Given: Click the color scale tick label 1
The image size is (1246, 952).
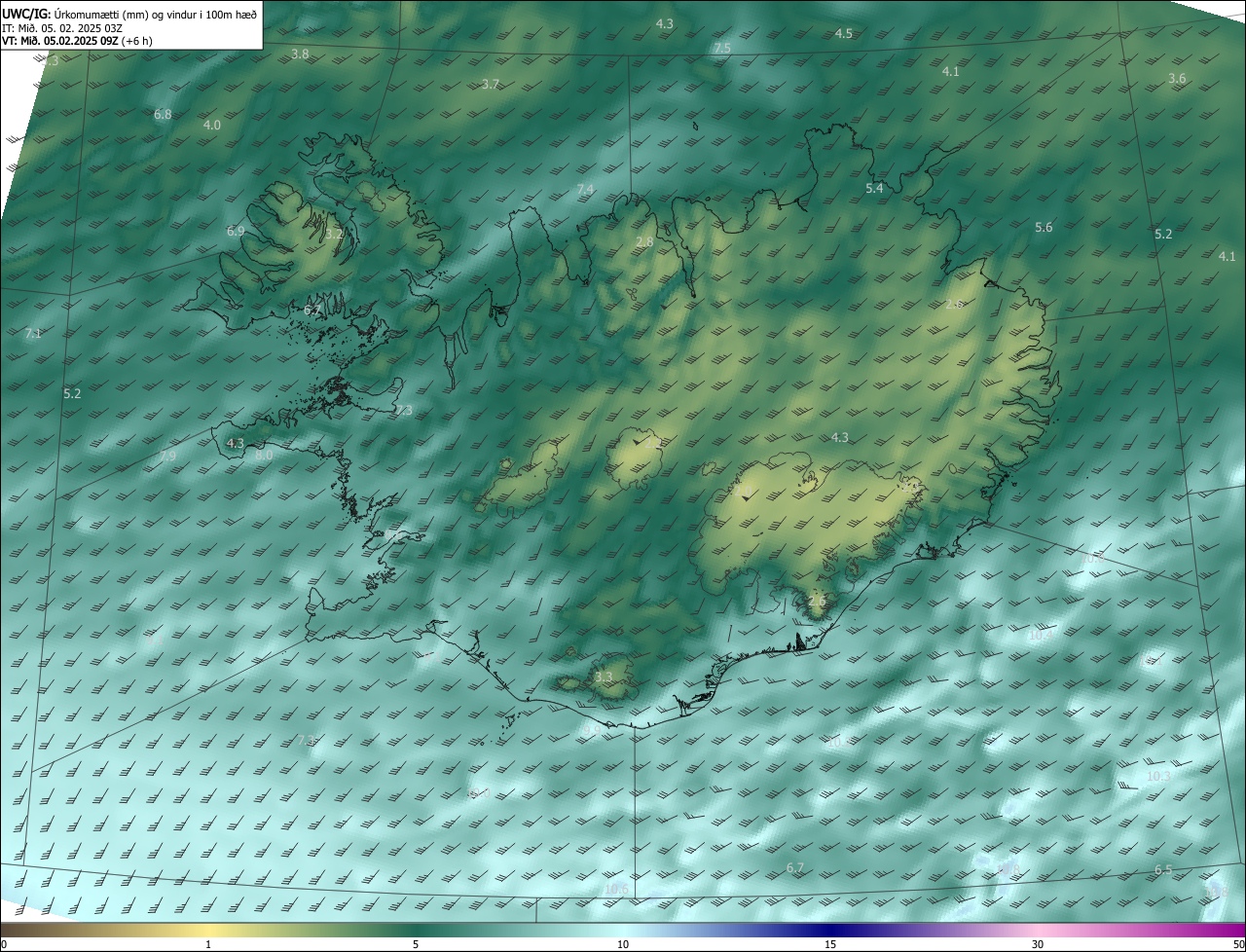Looking at the screenshot, I should 208,944.
